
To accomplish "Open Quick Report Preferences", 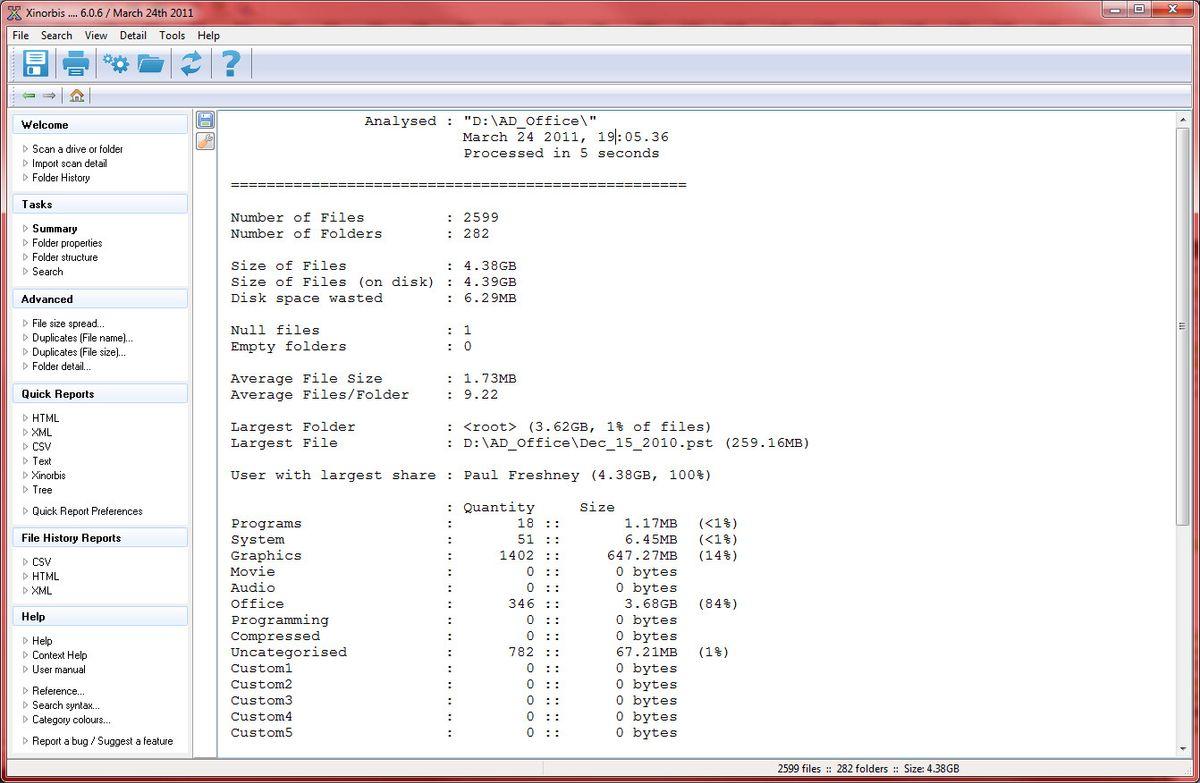I will (x=87, y=511).
